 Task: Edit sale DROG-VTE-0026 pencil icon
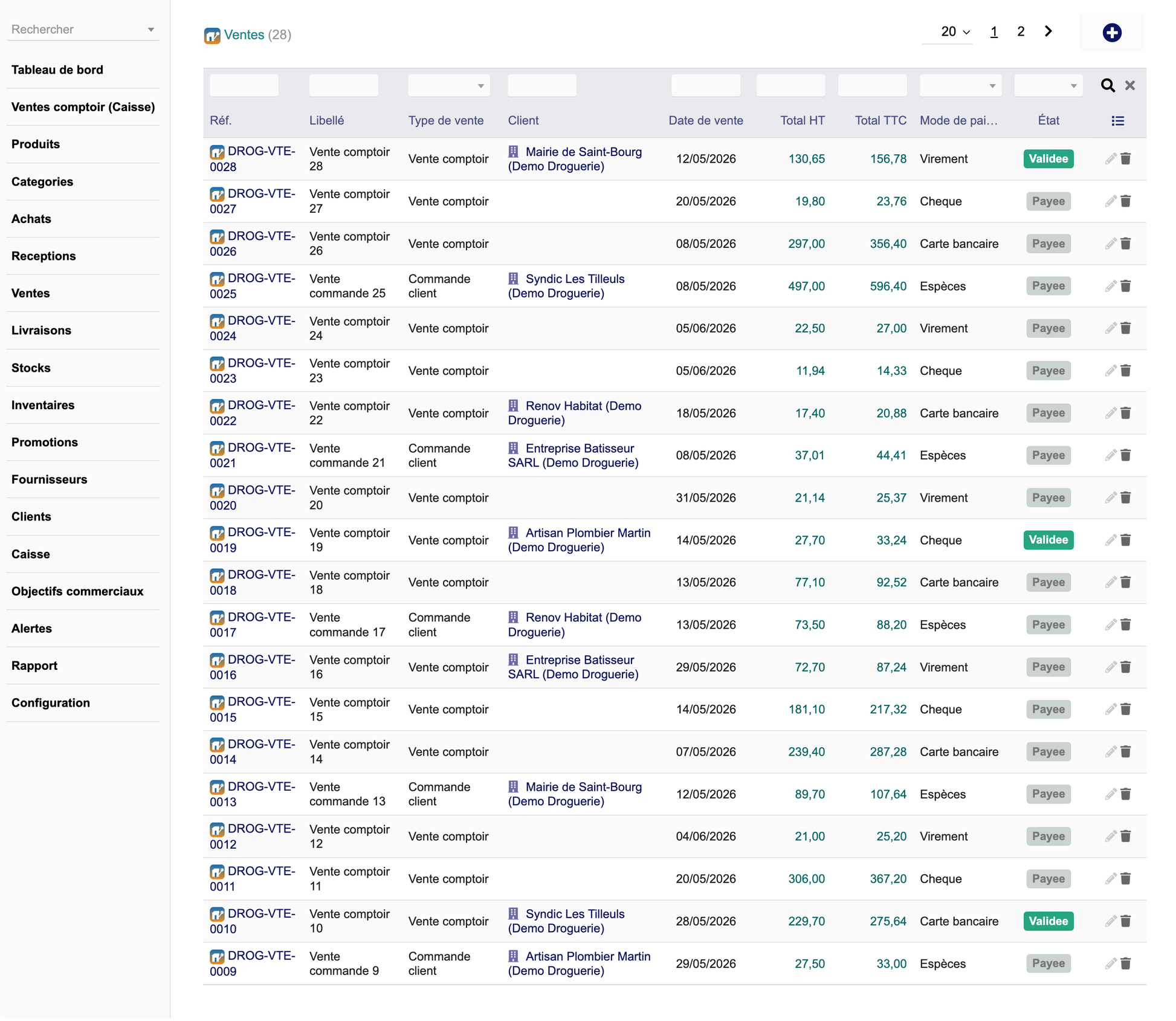pyautogui.click(x=1110, y=244)
